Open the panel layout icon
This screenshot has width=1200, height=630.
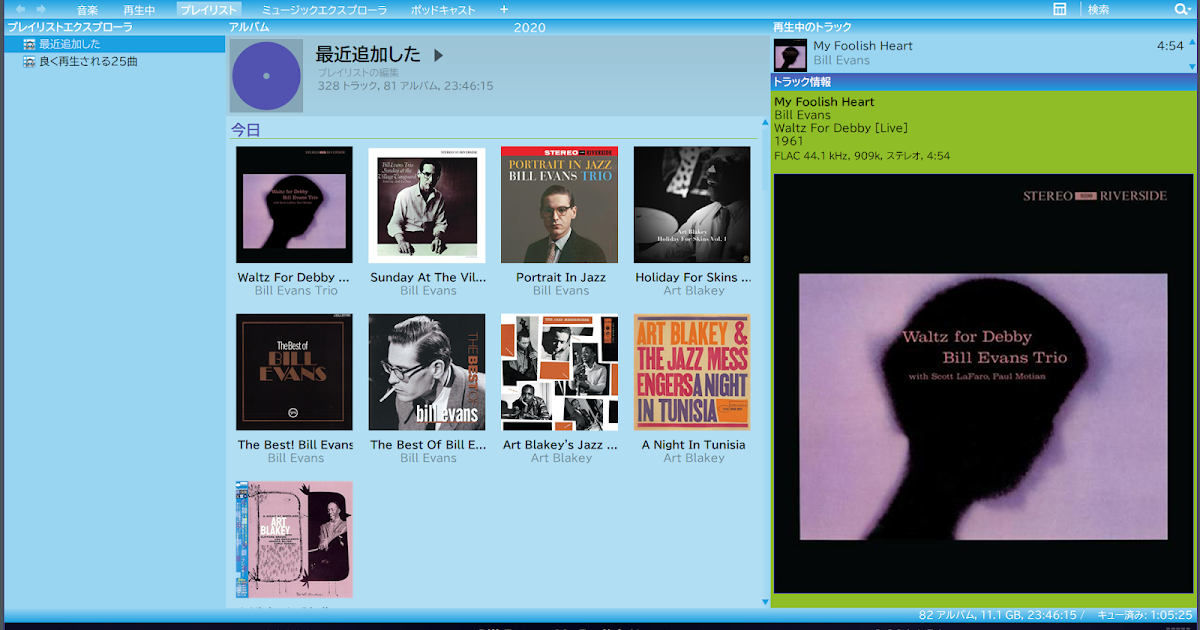point(1060,9)
